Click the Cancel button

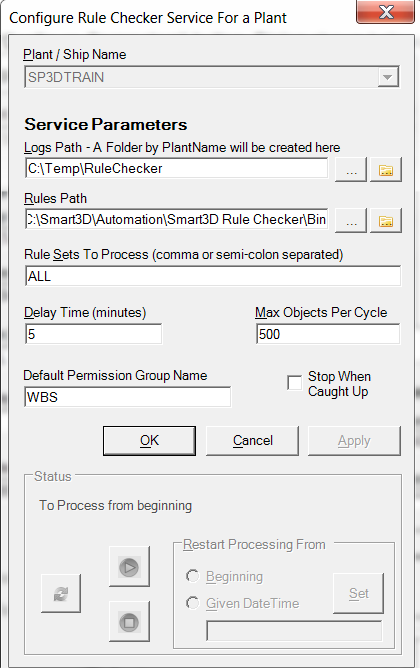252,441
